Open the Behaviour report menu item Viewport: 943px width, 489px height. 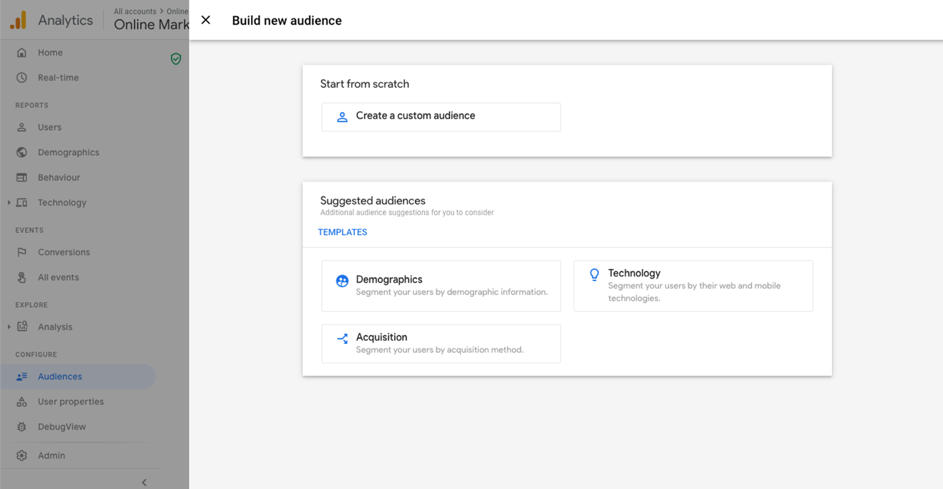(58, 178)
